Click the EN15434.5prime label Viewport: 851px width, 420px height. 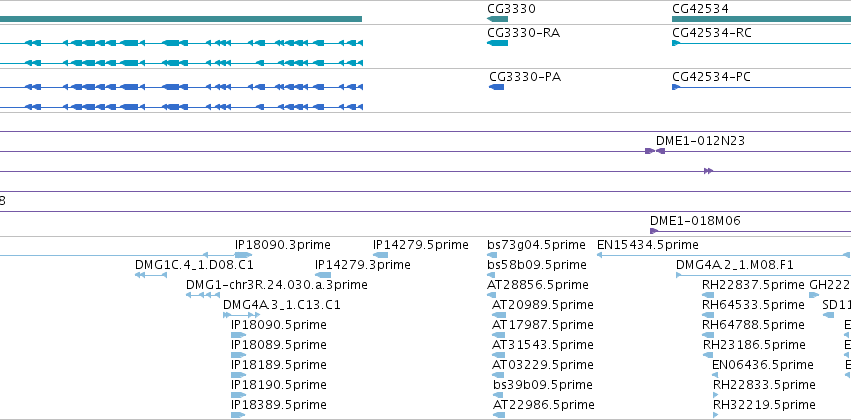click(x=647, y=245)
